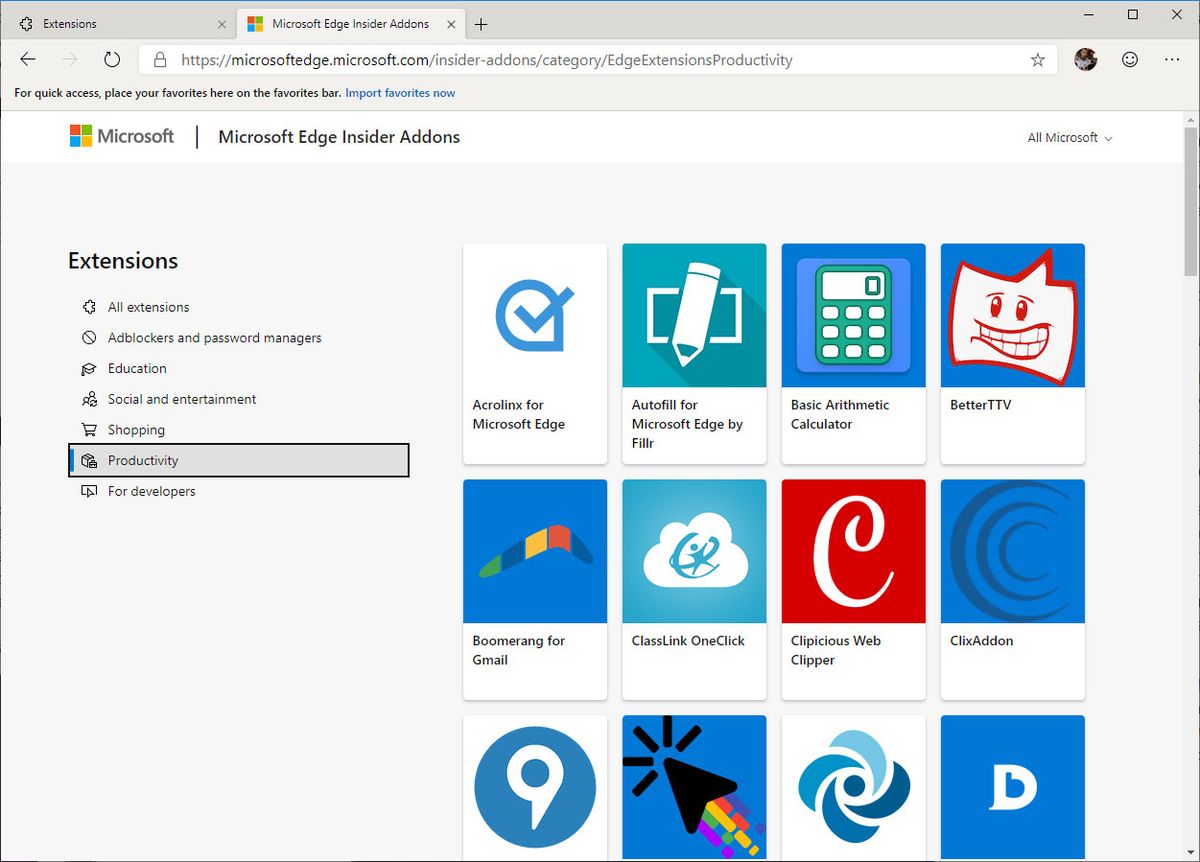Open the BetterTTV extension tile
The height and width of the screenshot is (862, 1200).
pos(1012,353)
